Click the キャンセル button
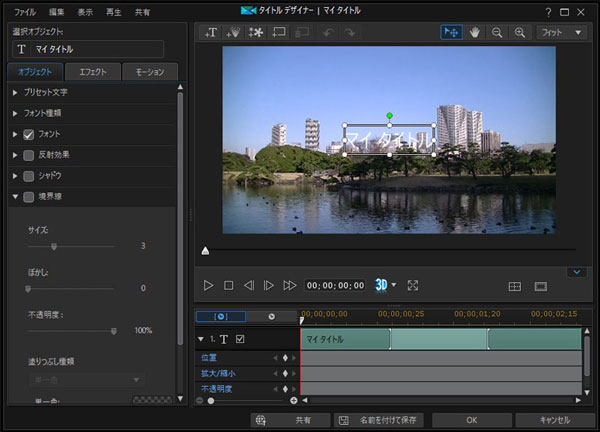The height and width of the screenshot is (432, 600). coord(553,420)
